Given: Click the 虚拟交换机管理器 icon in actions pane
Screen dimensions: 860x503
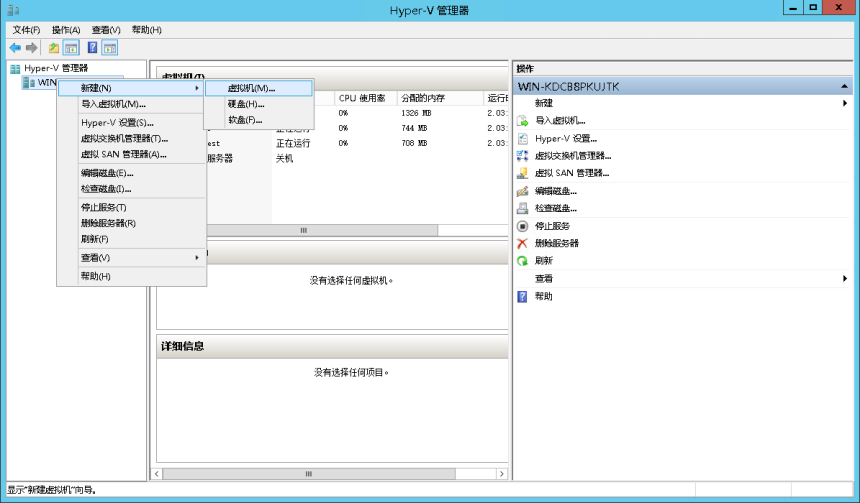Looking at the screenshot, I should 523,156.
